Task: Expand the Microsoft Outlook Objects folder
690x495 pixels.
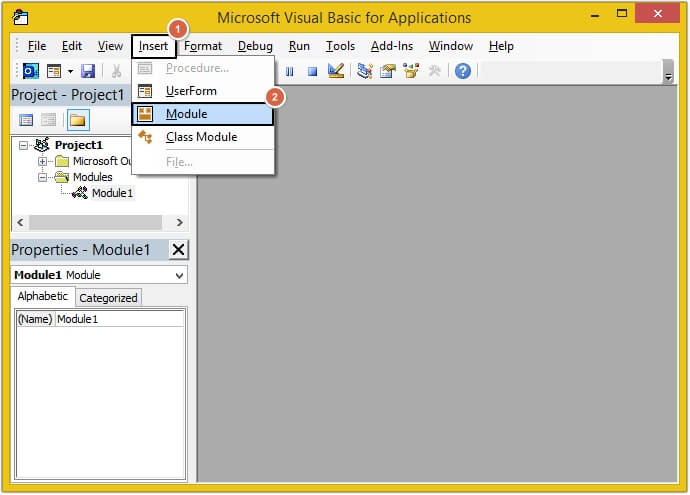Action: click(x=42, y=161)
